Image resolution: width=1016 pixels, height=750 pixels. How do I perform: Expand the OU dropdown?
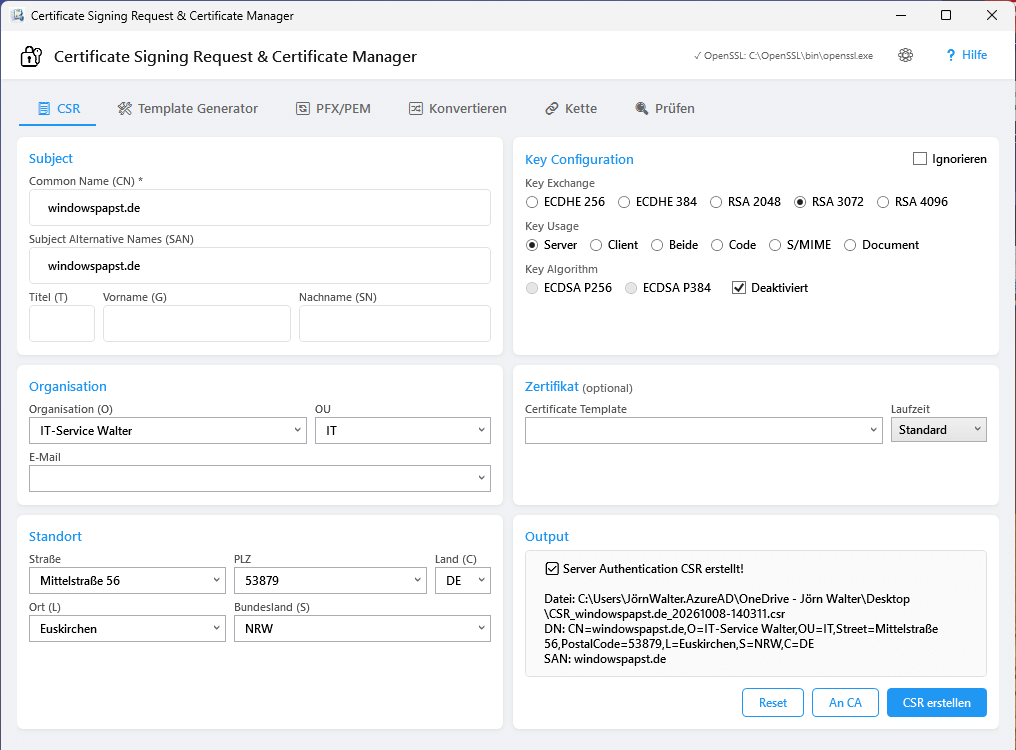[x=403, y=430]
